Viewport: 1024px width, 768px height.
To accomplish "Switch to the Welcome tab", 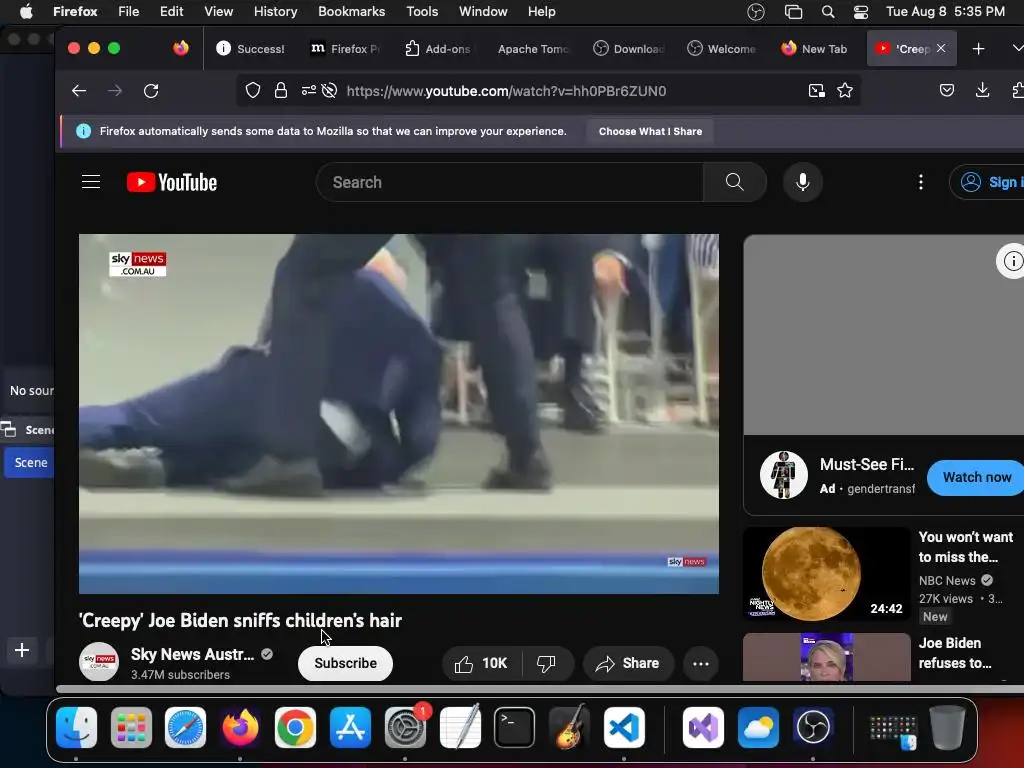I will tap(722, 48).
